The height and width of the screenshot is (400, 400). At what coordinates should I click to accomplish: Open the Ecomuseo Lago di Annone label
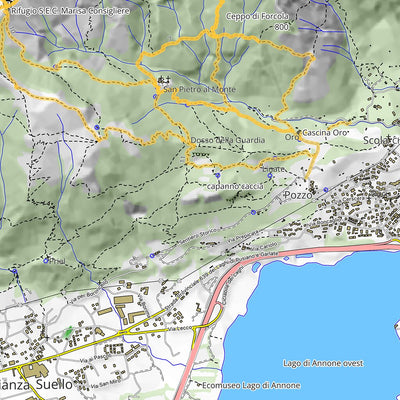click(251, 386)
